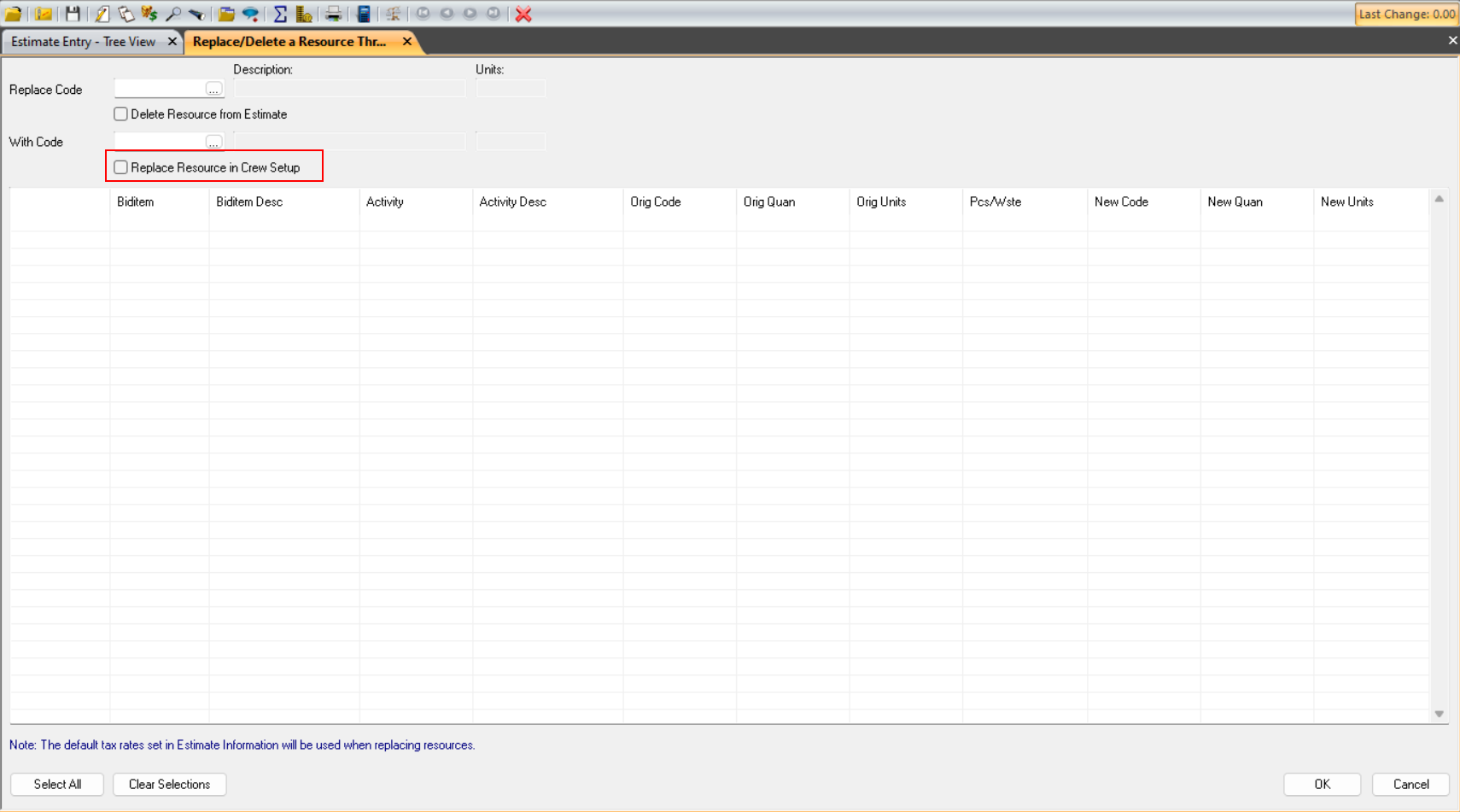1460x812 pixels.
Task: Click the floppy disk save icon
Action: point(73,14)
